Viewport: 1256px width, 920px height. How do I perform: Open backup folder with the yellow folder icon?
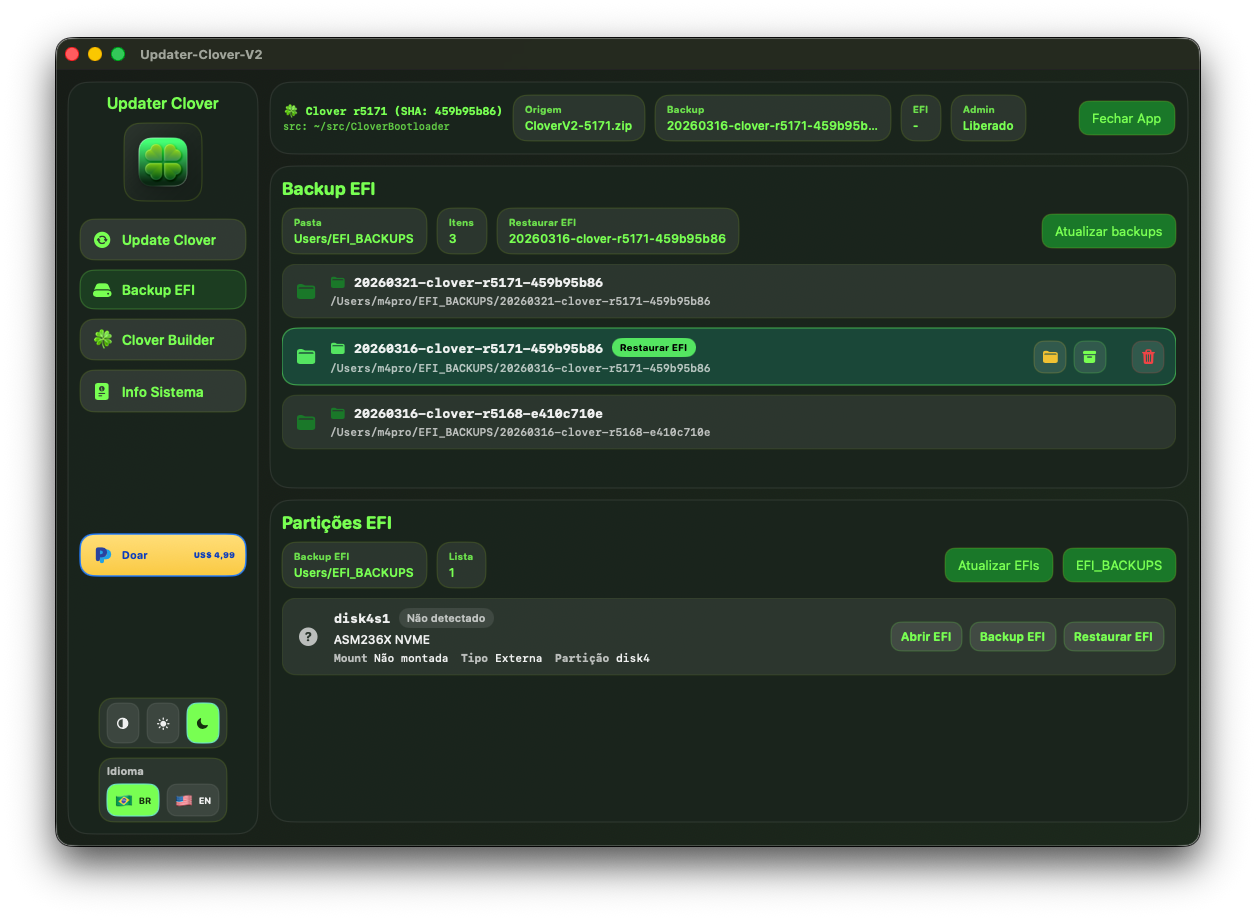click(1049, 356)
